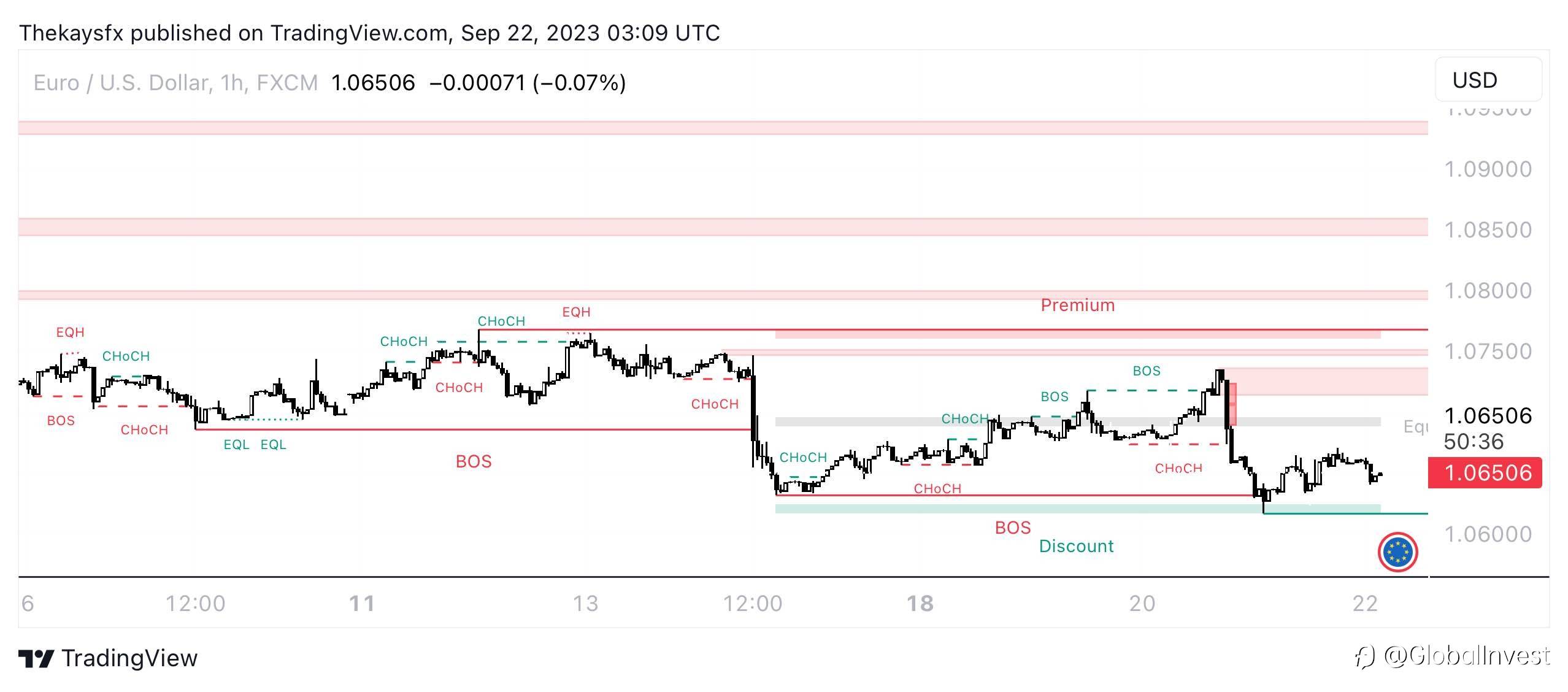Click the 11 date on the time axis
The height and width of the screenshot is (692, 1568).
click(362, 604)
